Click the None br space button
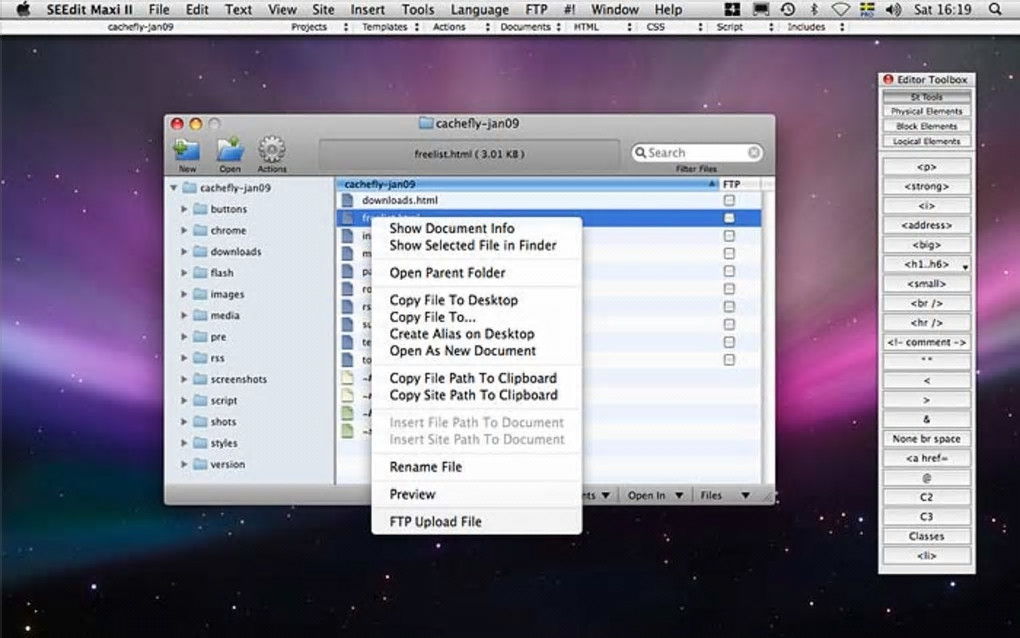The image size is (1020, 638). click(926, 438)
